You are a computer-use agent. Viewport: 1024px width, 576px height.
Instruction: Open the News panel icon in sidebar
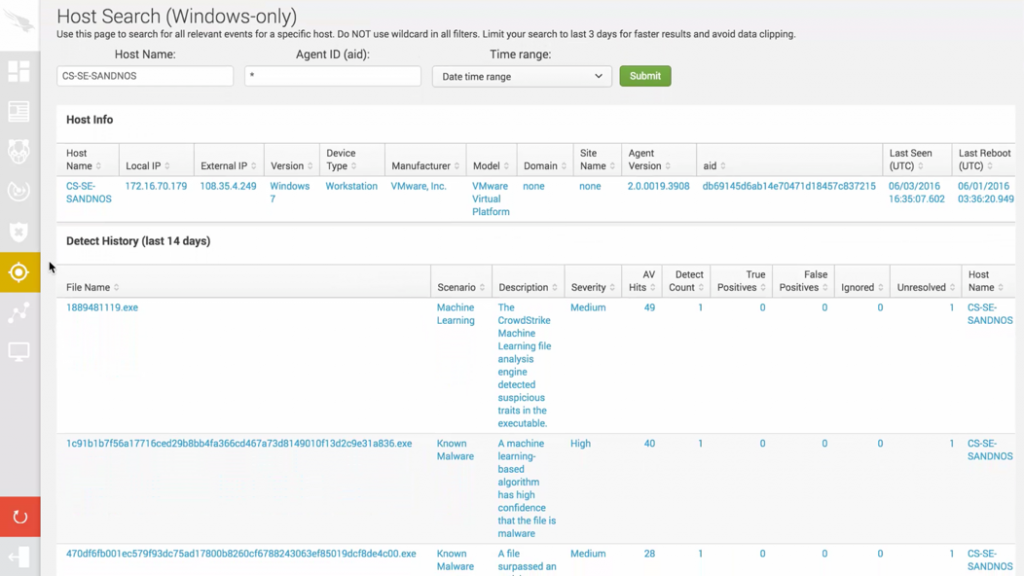point(18,111)
